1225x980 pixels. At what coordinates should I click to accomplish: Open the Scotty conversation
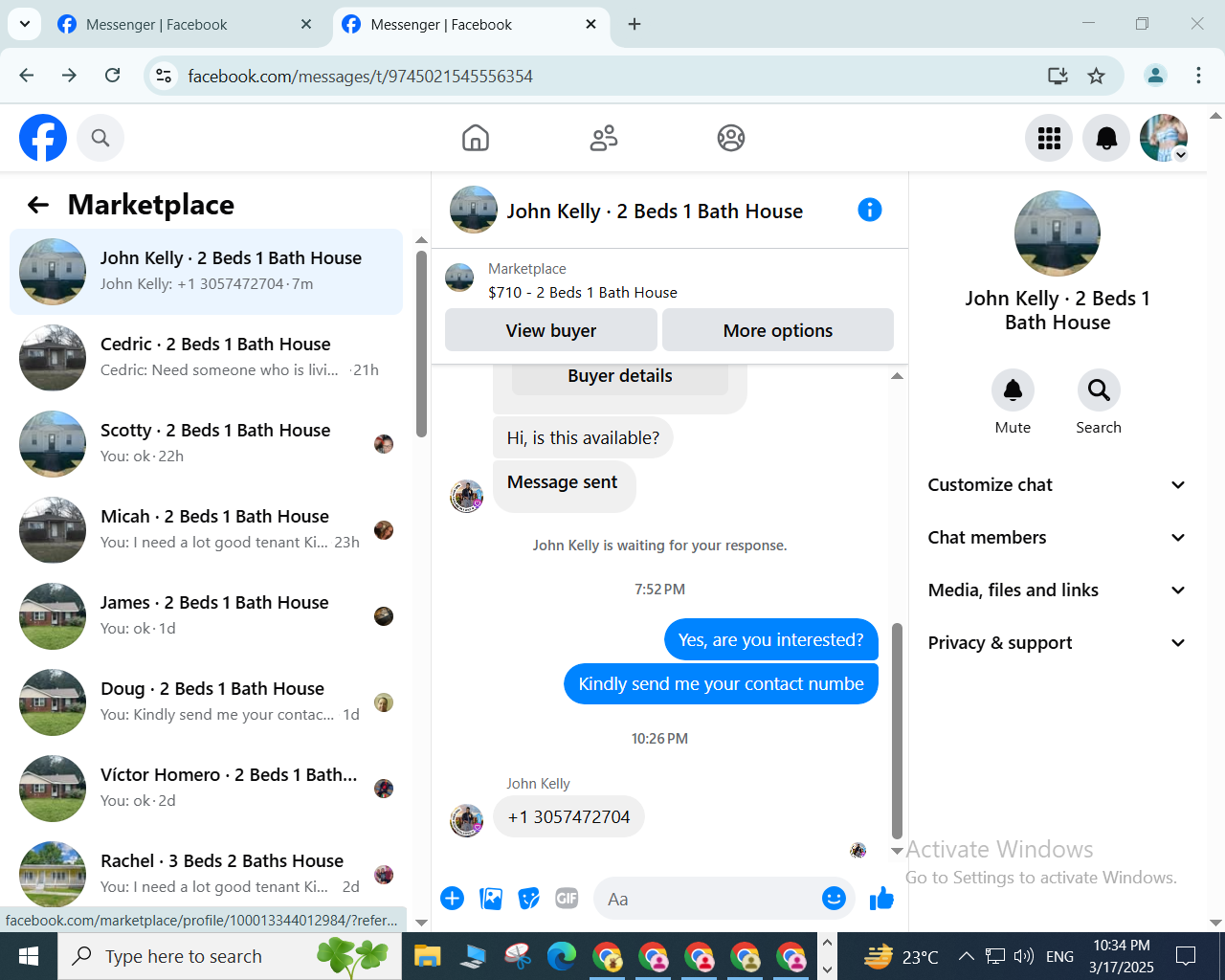(206, 444)
